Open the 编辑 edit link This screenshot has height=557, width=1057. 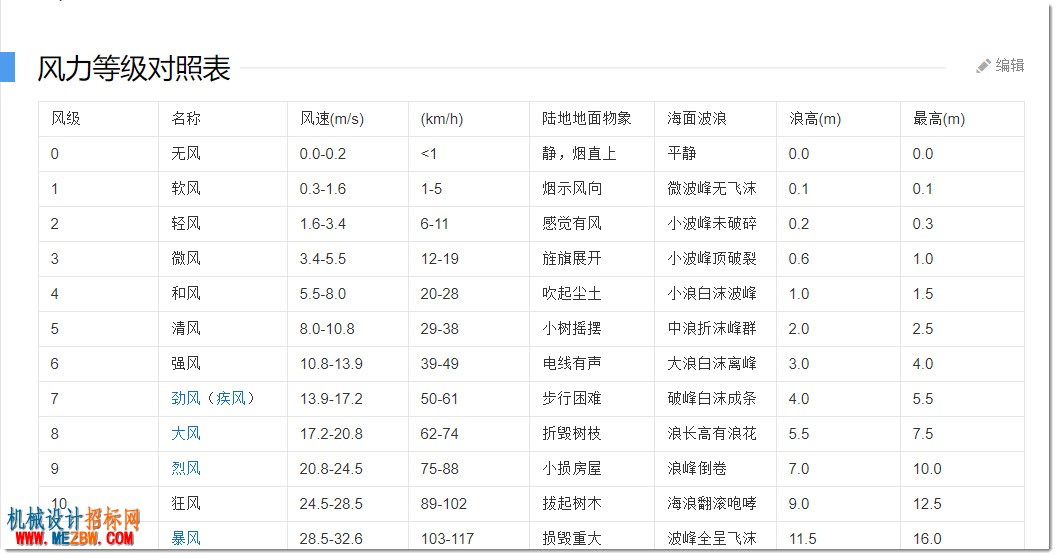pos(1009,65)
